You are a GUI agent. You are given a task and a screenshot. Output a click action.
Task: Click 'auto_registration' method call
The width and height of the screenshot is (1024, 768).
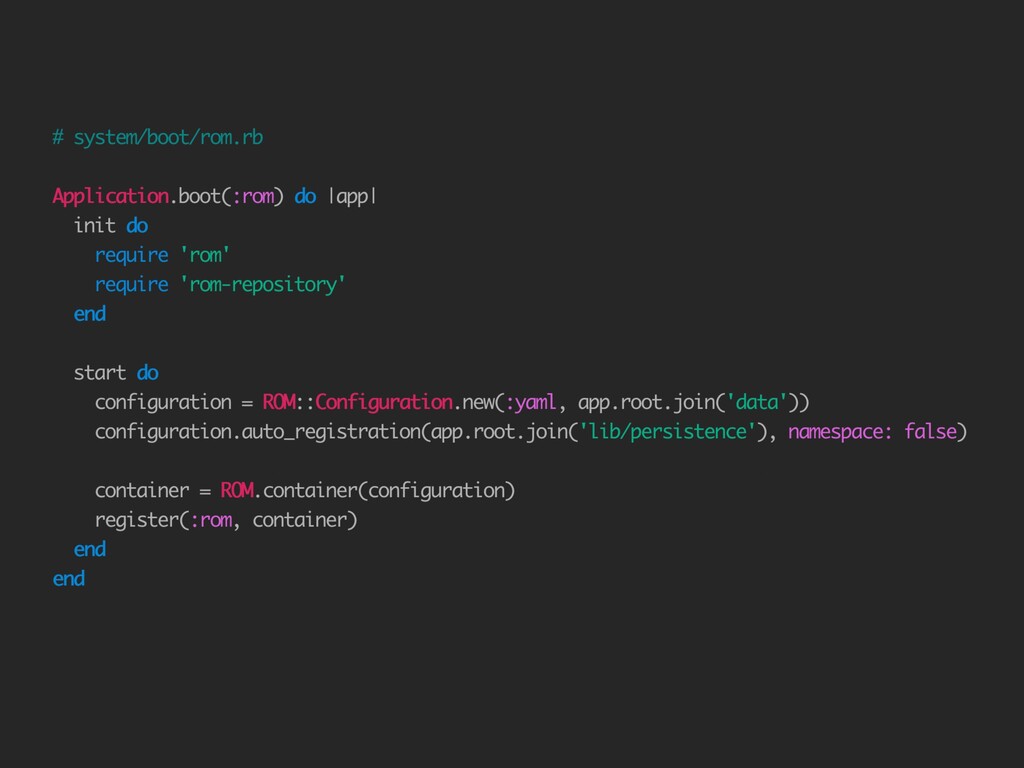coord(332,432)
